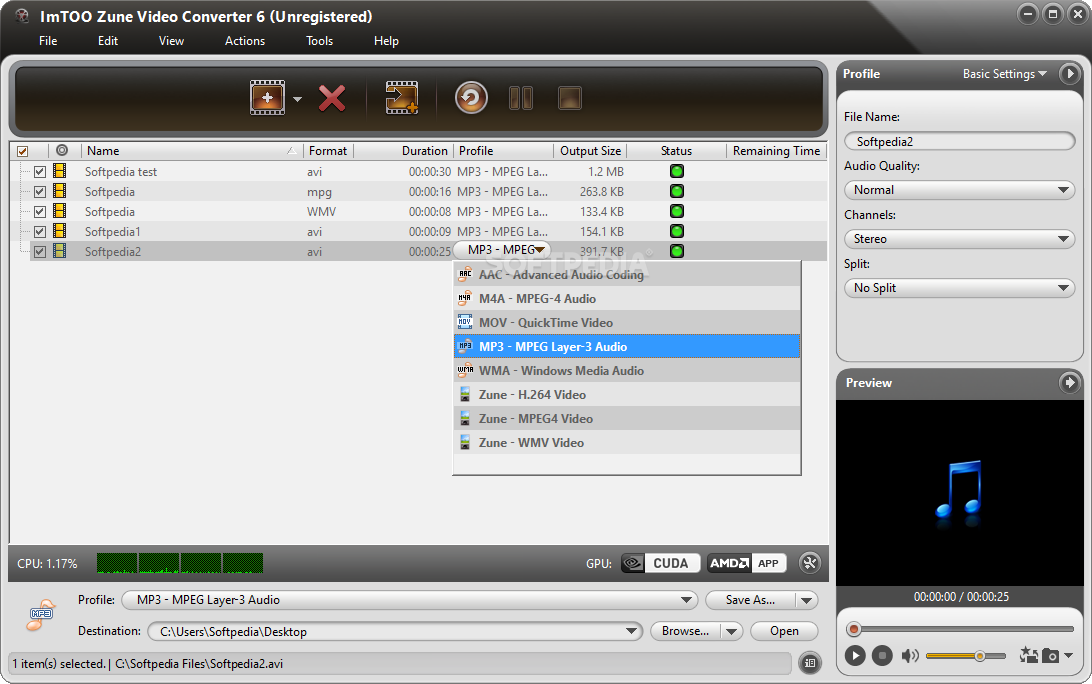Click the circle icon column header
1092x684 pixels.
pos(62,150)
